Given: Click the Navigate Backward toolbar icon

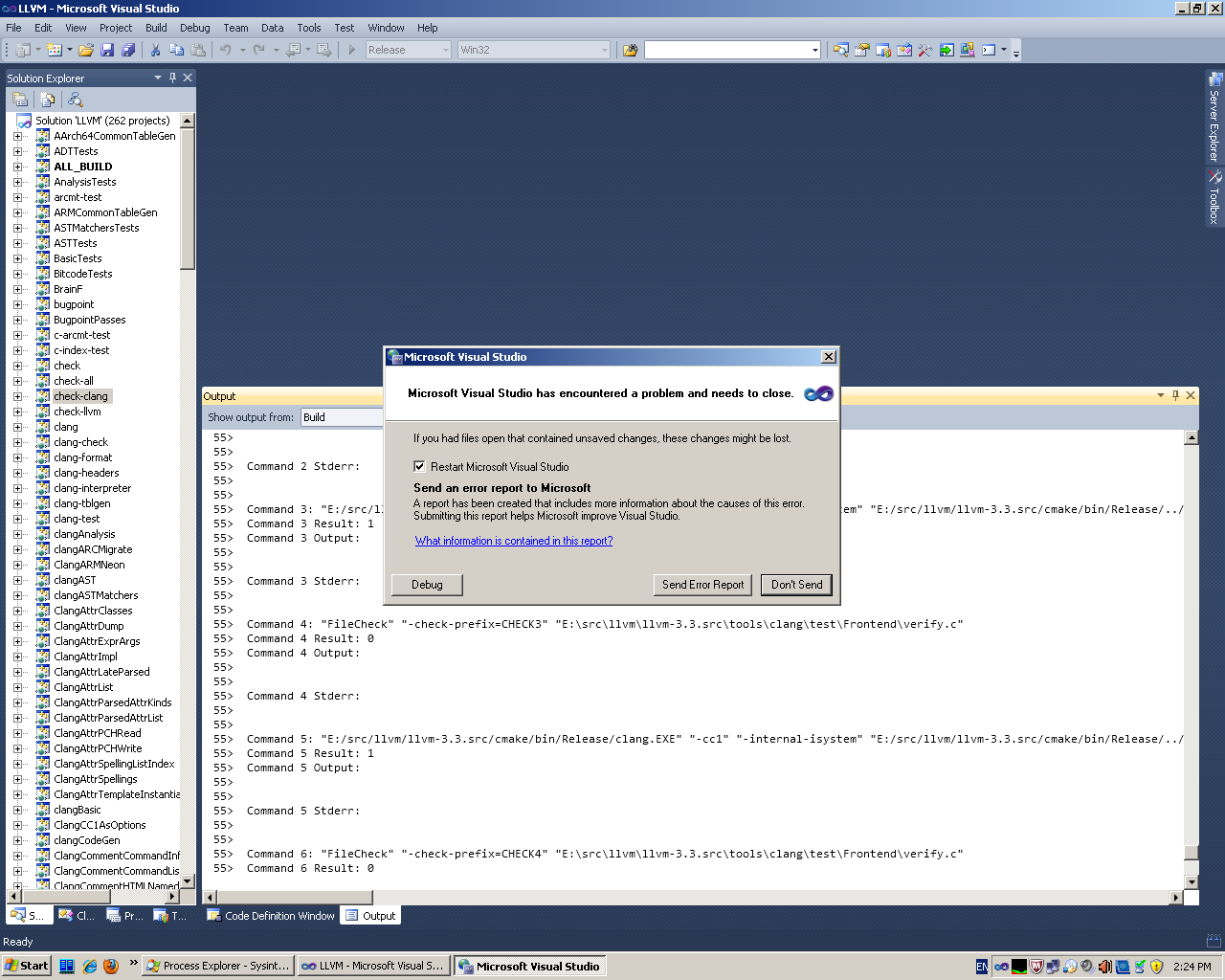Looking at the screenshot, I should coord(294,50).
